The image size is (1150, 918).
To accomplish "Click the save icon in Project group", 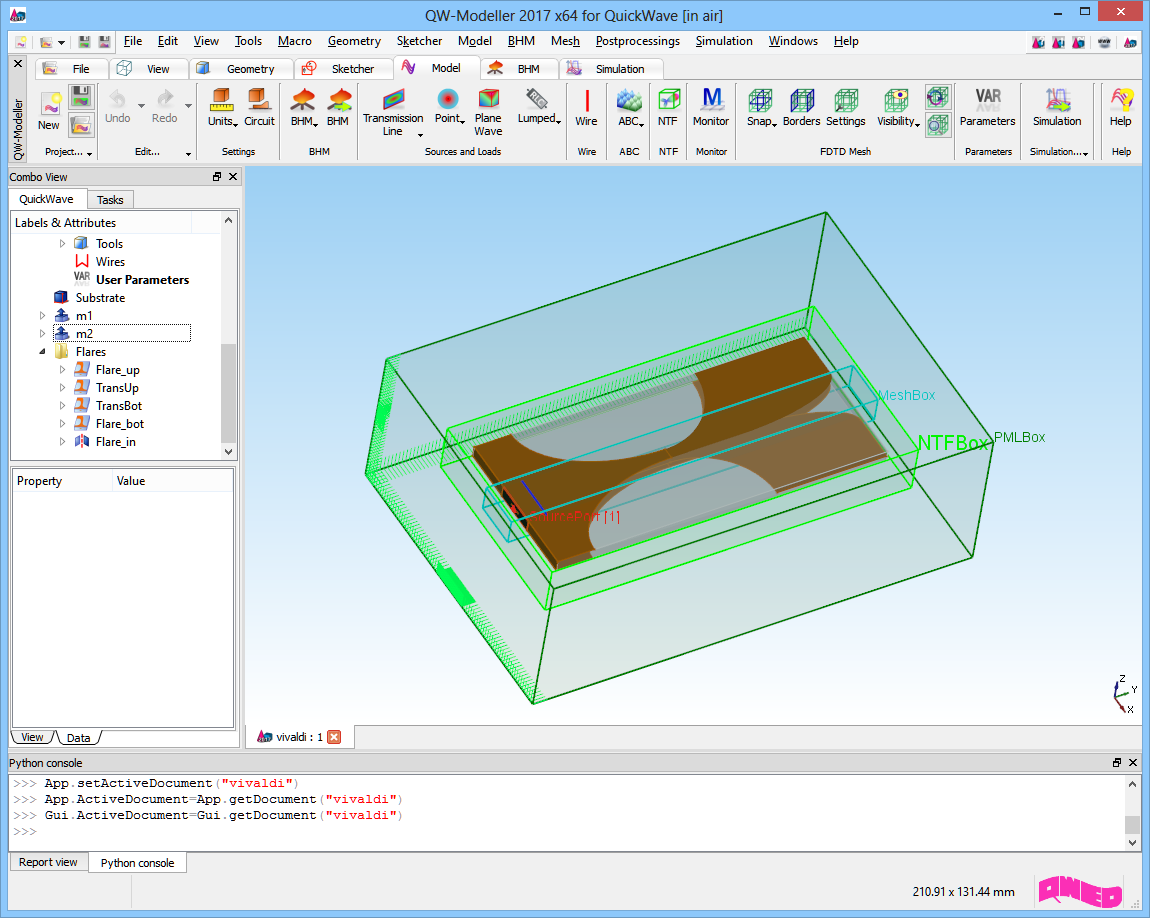I will tap(81, 96).
